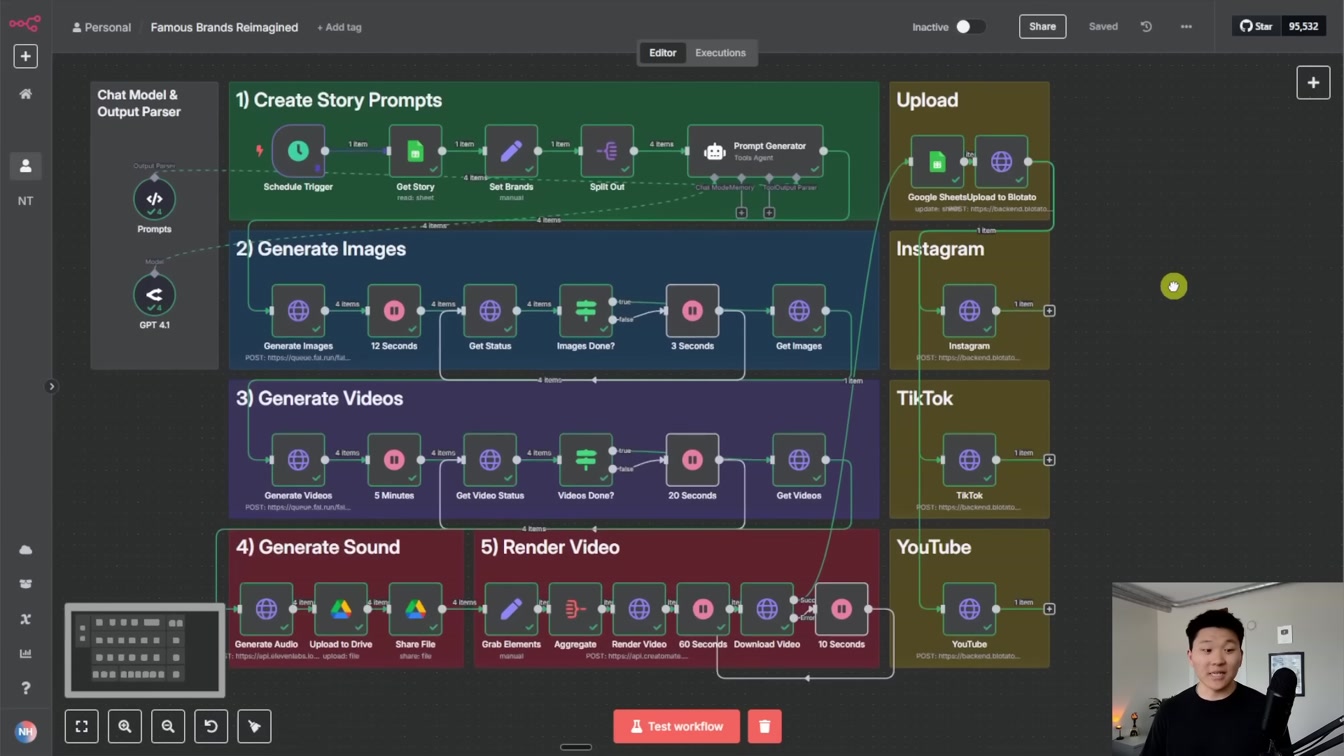Viewport: 1344px width, 756px height.
Task: Open the Get Video Status node
Action: 490,460
